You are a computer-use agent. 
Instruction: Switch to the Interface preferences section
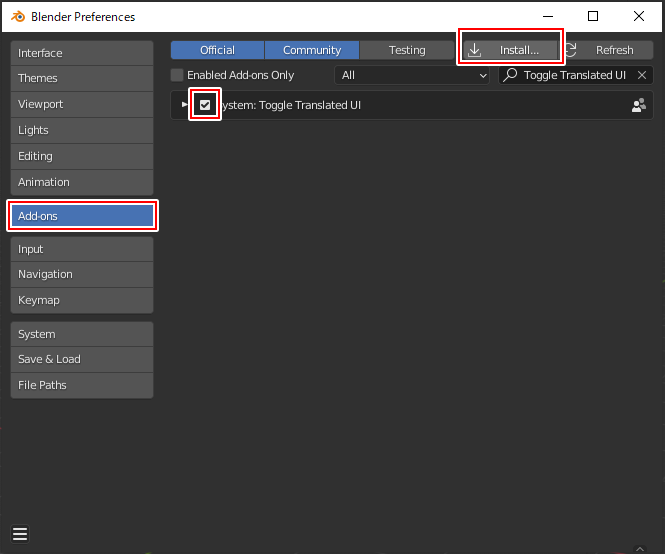(82, 53)
